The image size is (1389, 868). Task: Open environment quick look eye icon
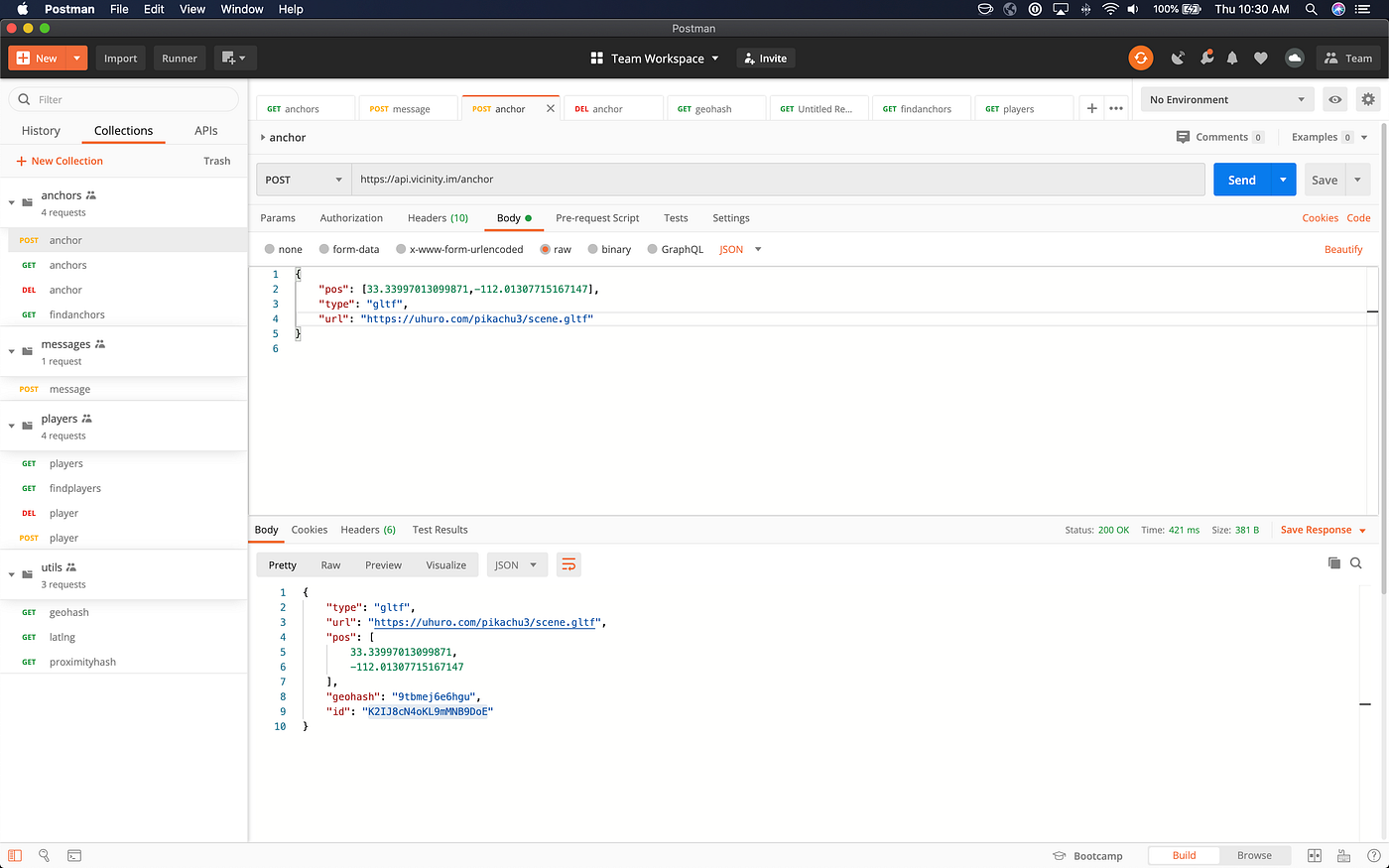1335,99
